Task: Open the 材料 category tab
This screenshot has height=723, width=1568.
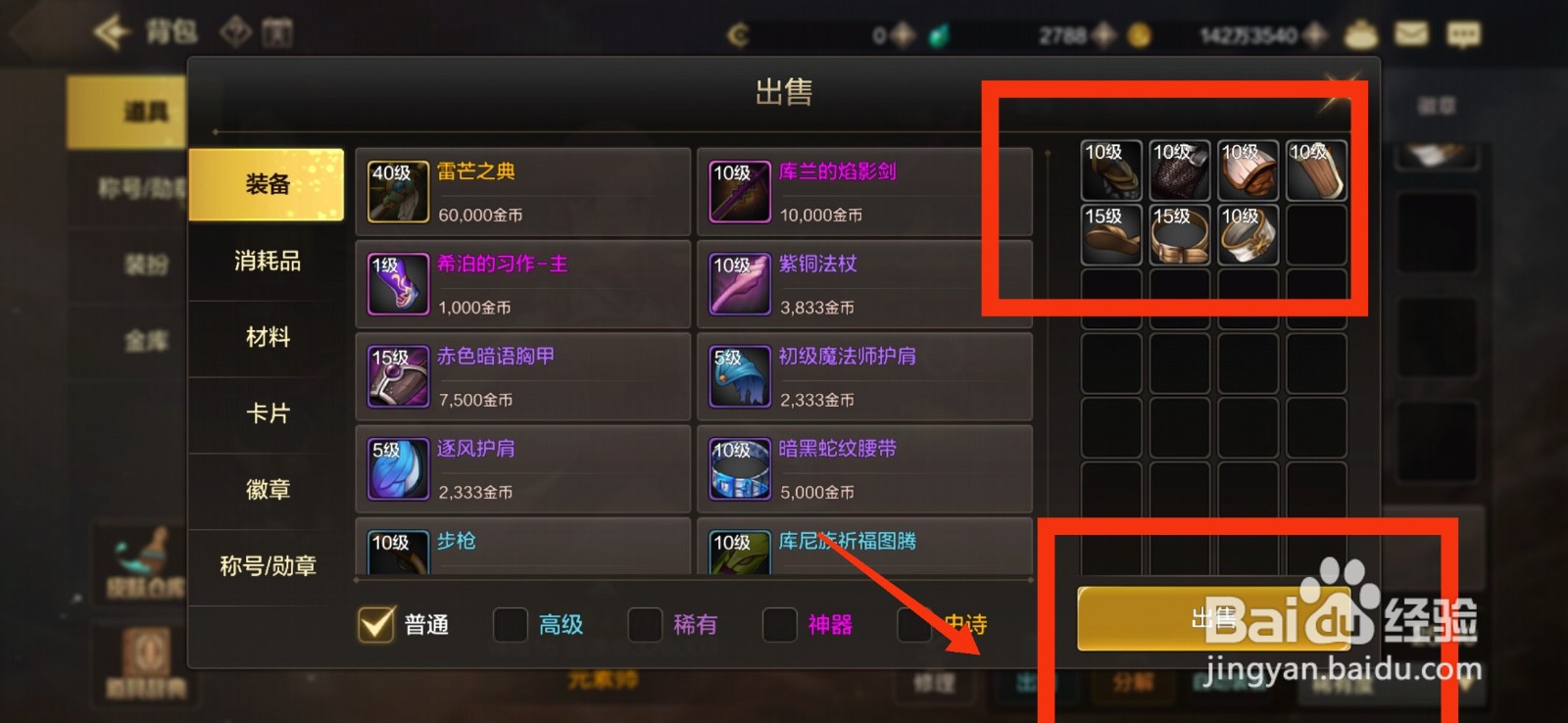Action: [x=267, y=337]
